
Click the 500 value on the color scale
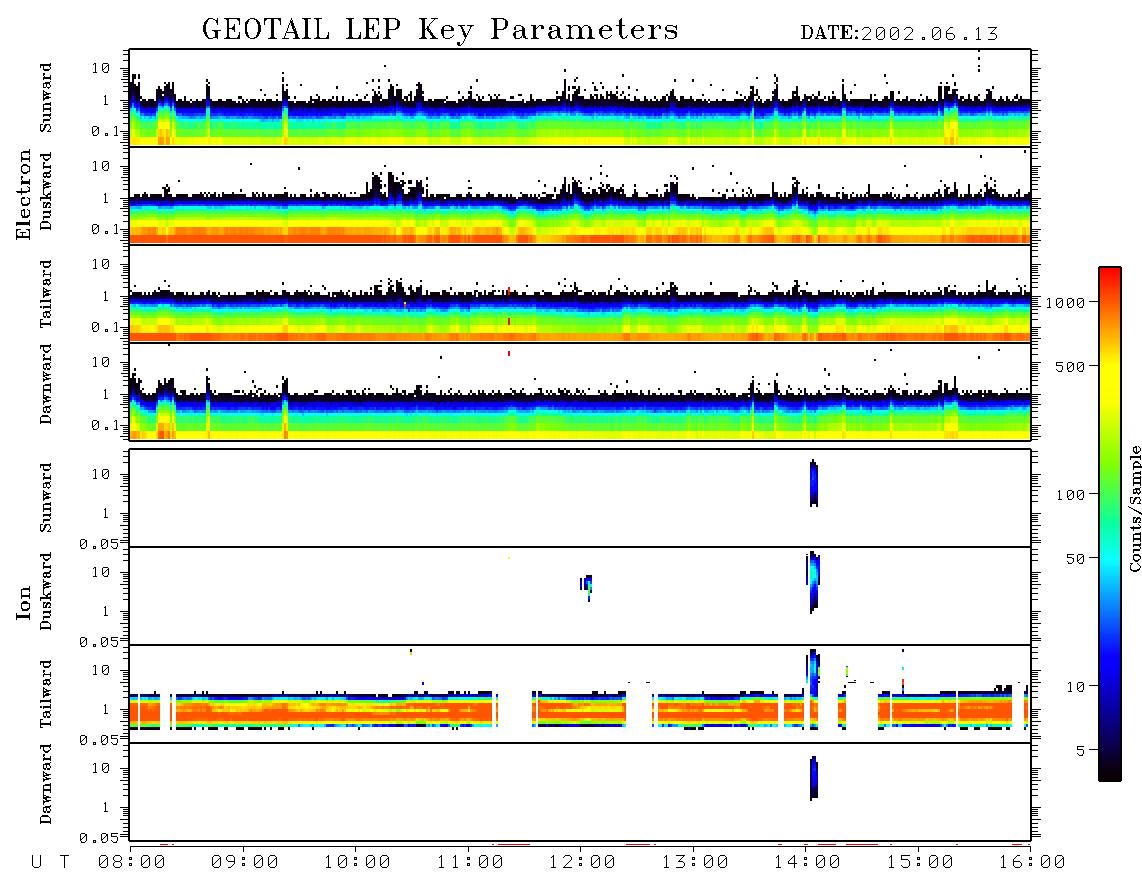(x=1070, y=366)
